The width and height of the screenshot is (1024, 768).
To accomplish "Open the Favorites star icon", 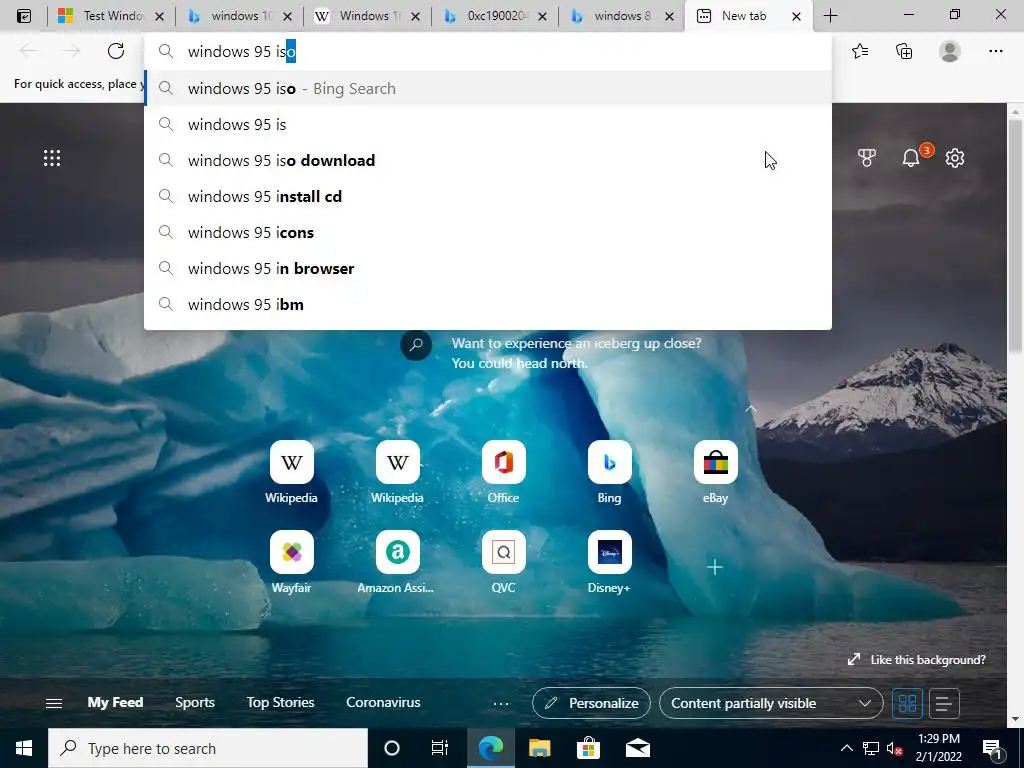I will pos(860,51).
